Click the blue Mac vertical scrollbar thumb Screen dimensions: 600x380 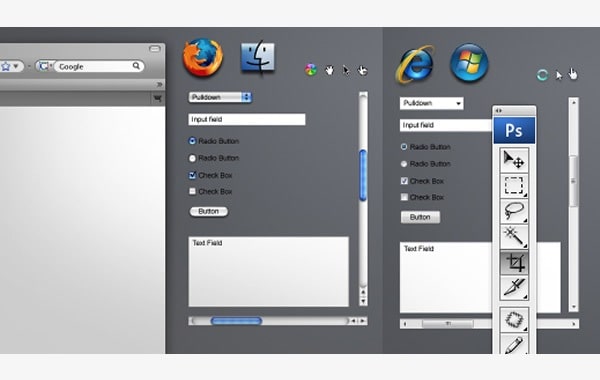point(363,175)
